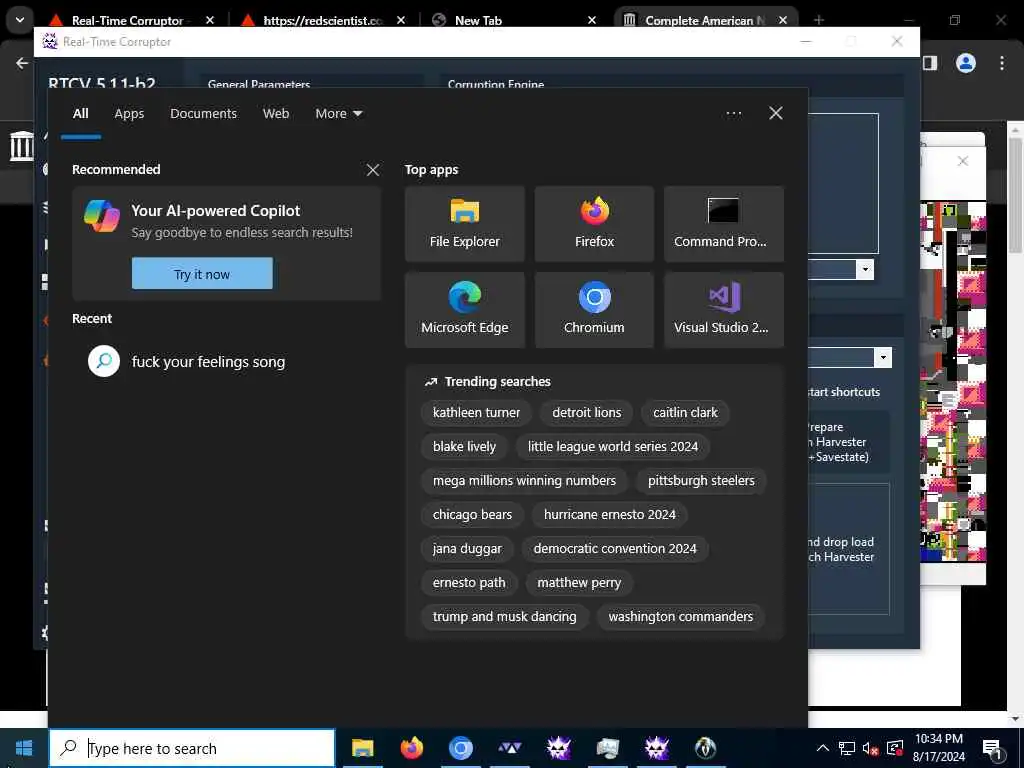Viewport: 1024px width, 768px height.
Task: Launch Firefox from Top apps
Action: click(x=594, y=223)
